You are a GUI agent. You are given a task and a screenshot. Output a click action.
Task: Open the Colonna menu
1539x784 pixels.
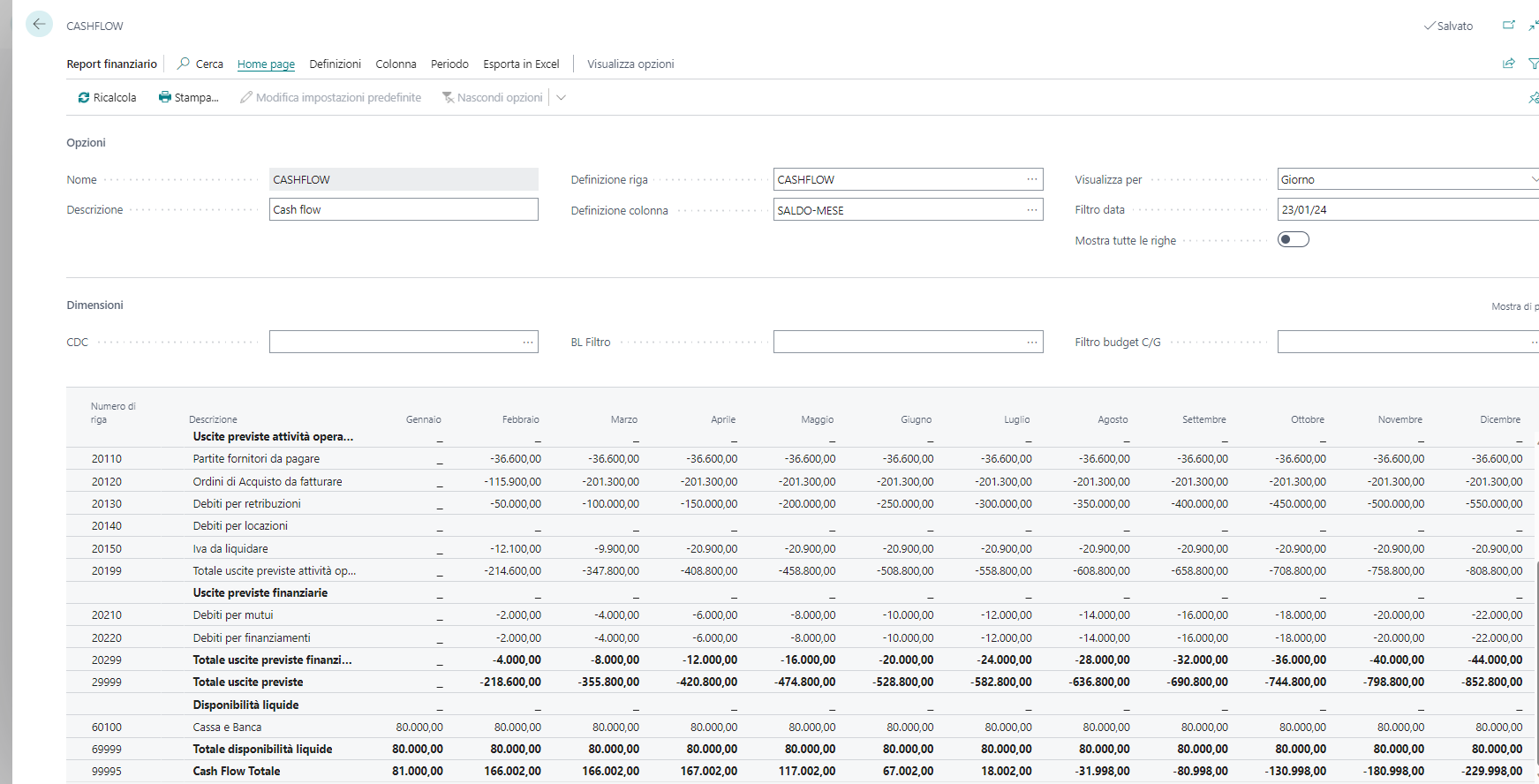click(x=396, y=64)
